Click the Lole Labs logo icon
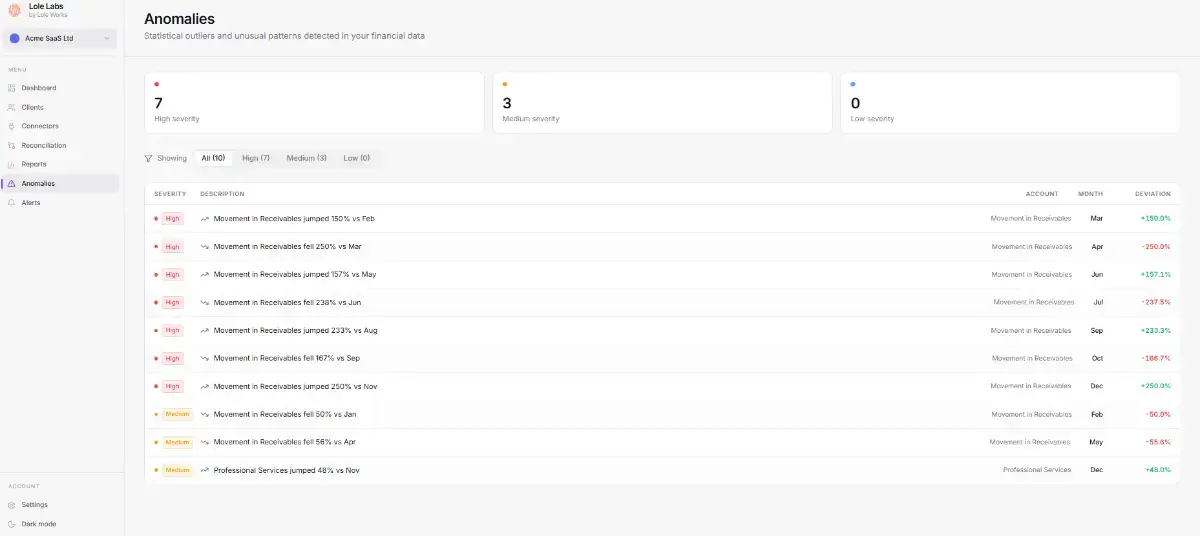 [x=14, y=10]
